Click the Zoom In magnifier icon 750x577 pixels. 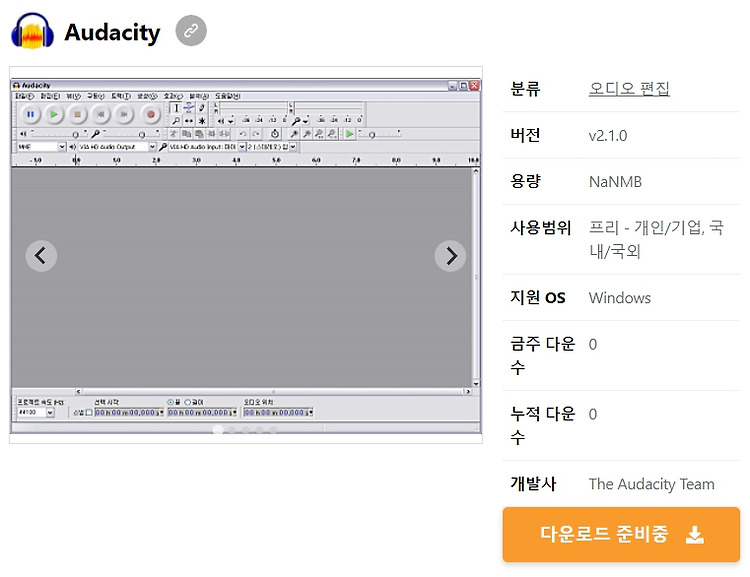pyautogui.click(x=294, y=134)
